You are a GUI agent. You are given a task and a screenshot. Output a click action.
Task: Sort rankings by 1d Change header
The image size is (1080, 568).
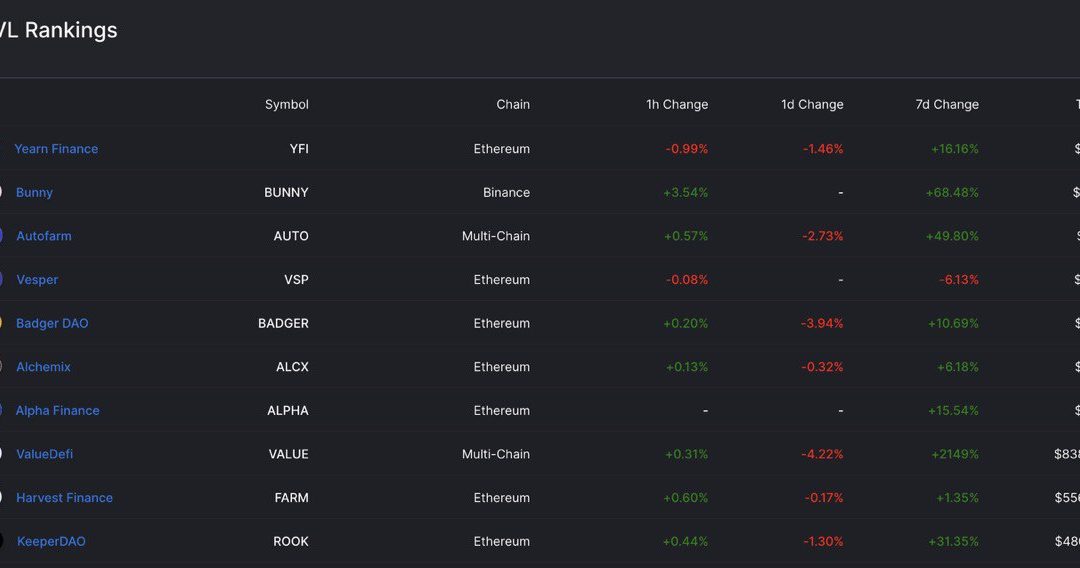coord(812,105)
